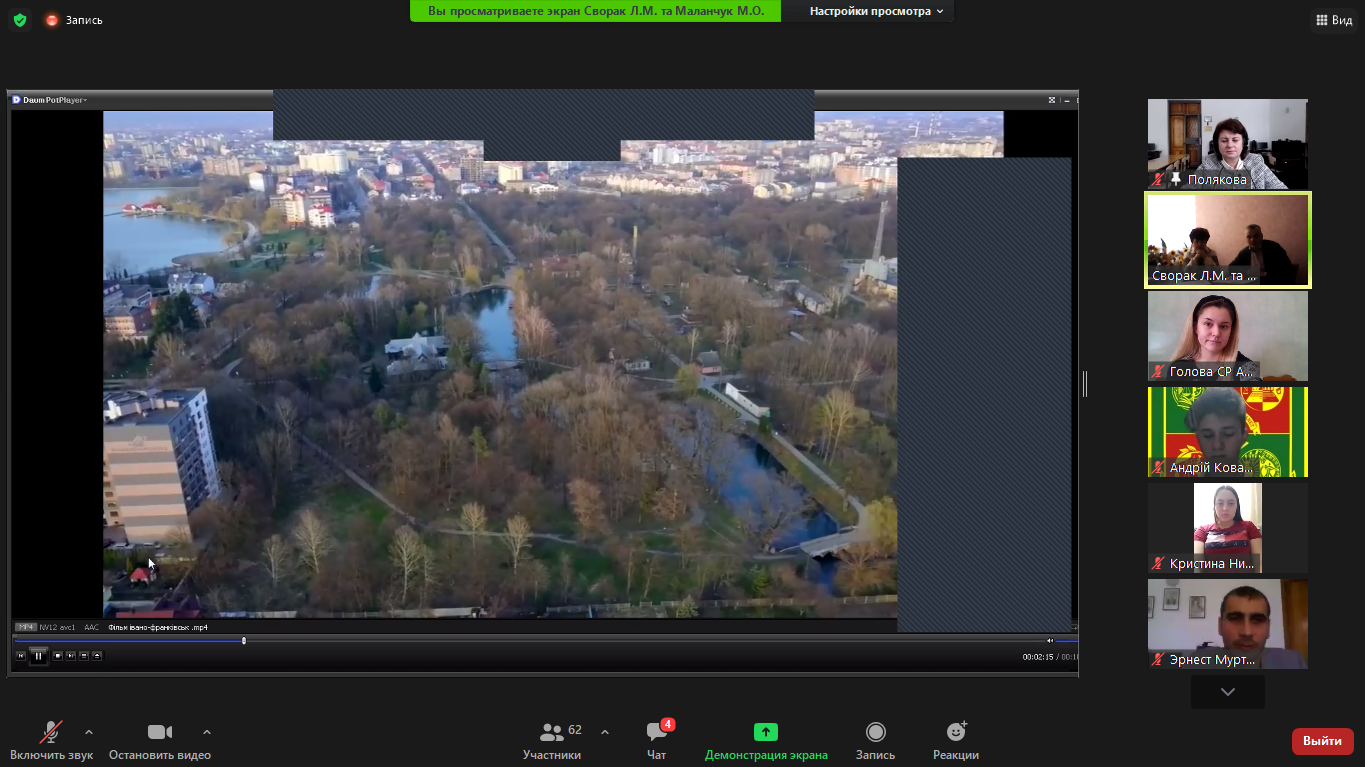This screenshot has width=1365, height=767.
Task: Pause the PotPlayer video playback
Action: click(38, 656)
